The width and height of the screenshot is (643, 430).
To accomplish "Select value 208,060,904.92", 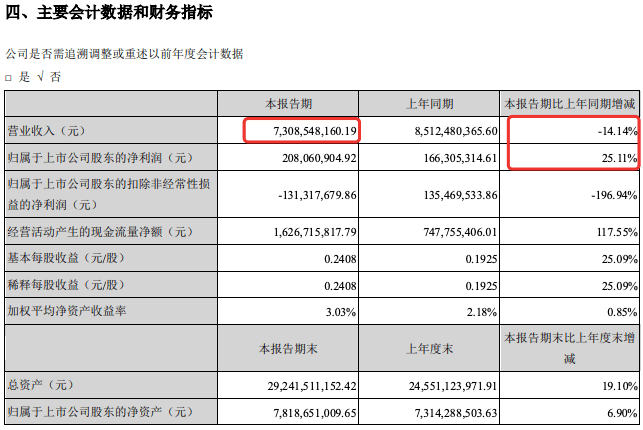I will coord(319,158).
